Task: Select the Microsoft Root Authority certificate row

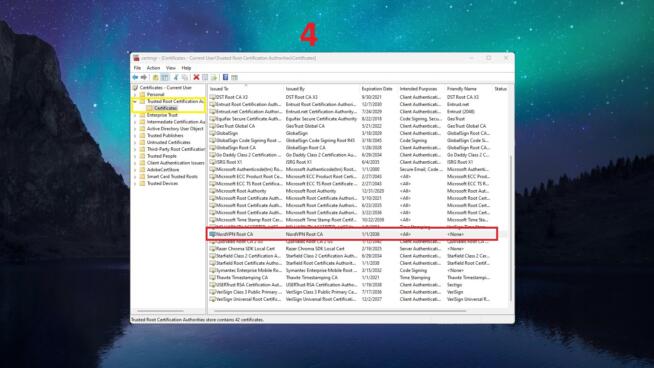Action: click(358, 191)
